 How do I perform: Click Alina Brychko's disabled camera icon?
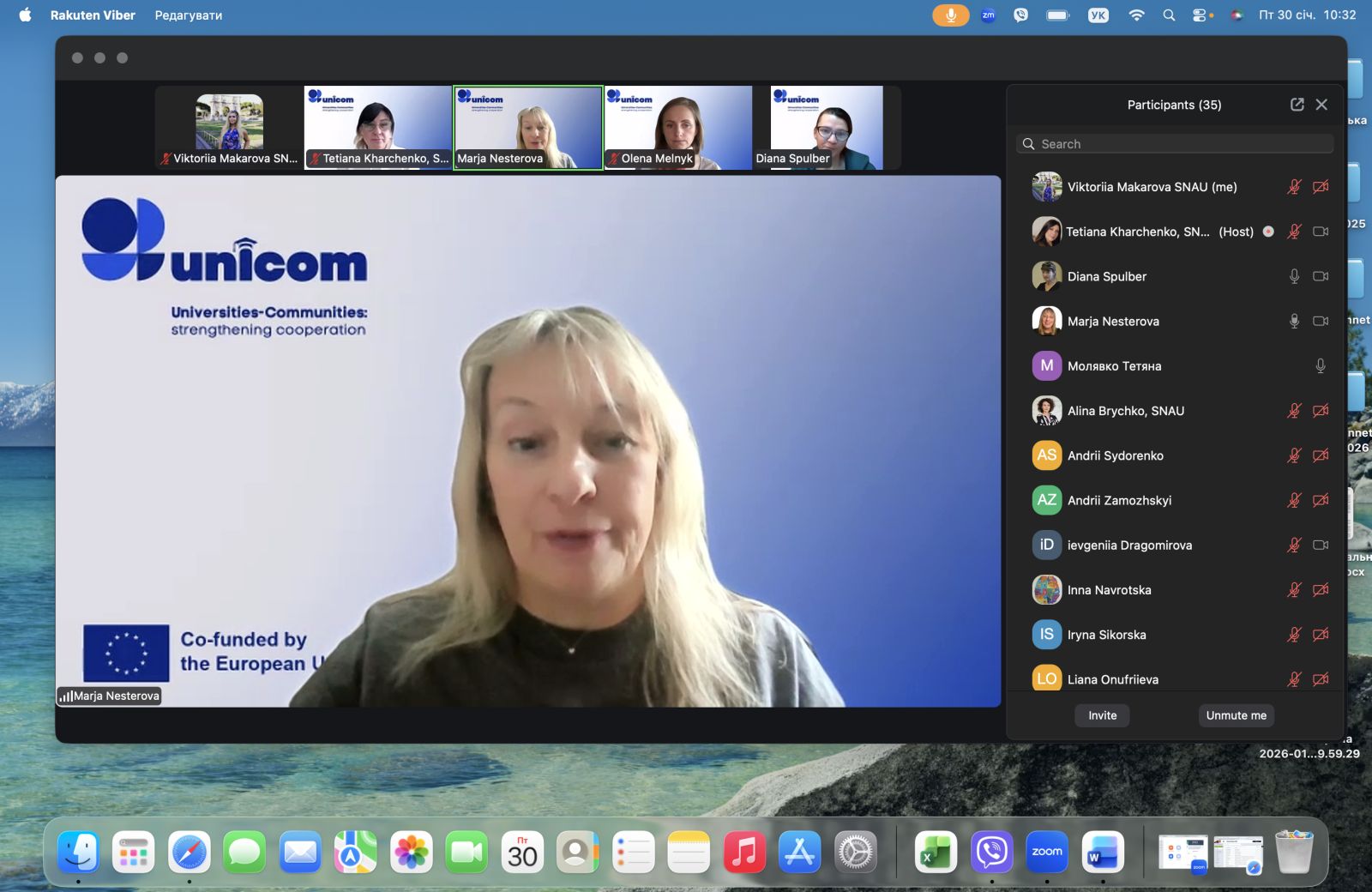1321,411
